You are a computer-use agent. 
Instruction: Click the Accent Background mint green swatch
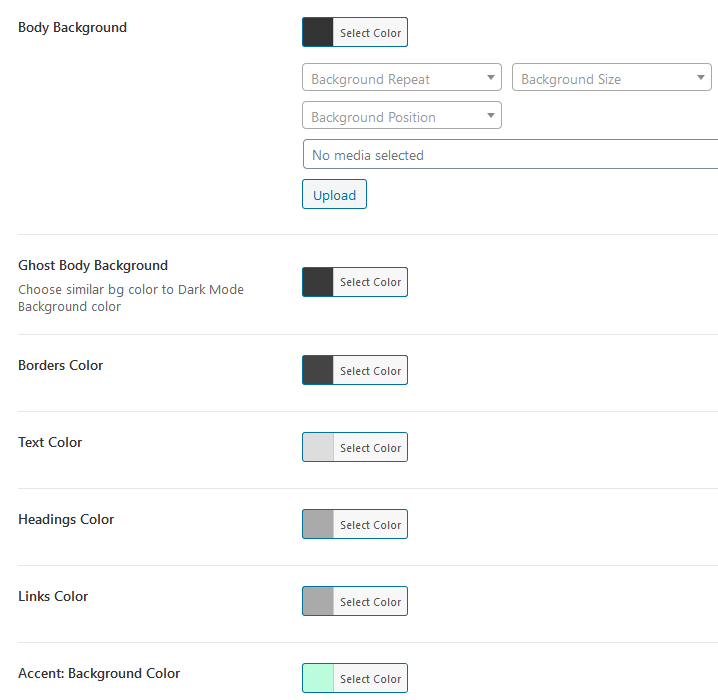(x=318, y=679)
